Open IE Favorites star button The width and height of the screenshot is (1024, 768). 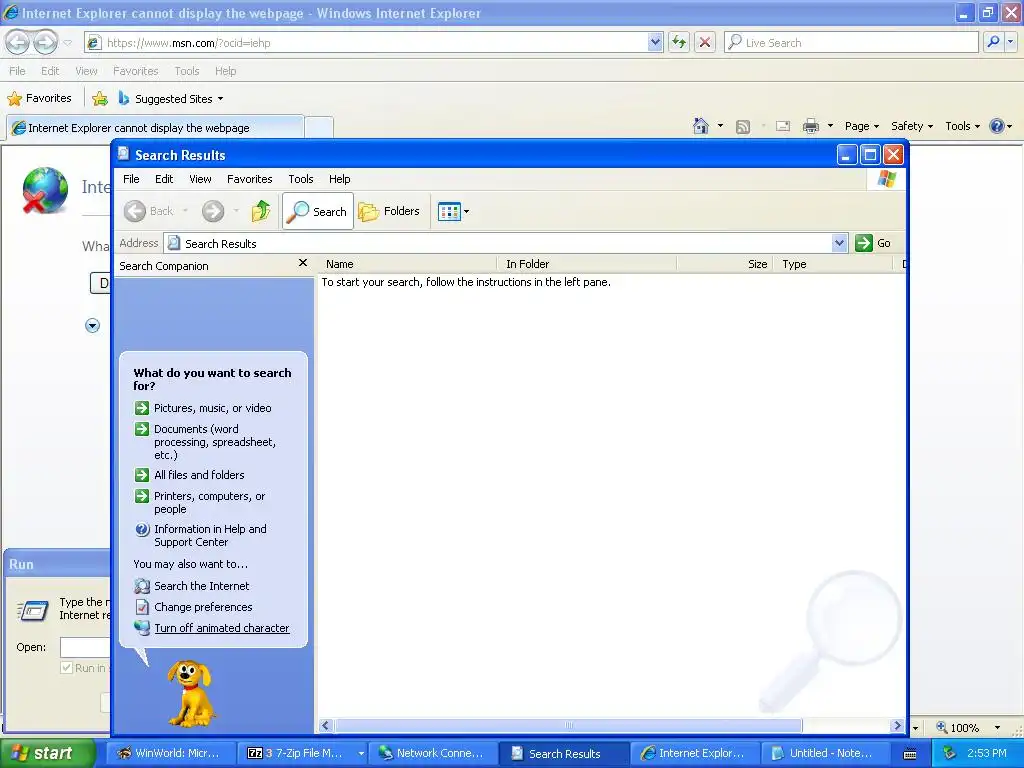click(x=40, y=99)
